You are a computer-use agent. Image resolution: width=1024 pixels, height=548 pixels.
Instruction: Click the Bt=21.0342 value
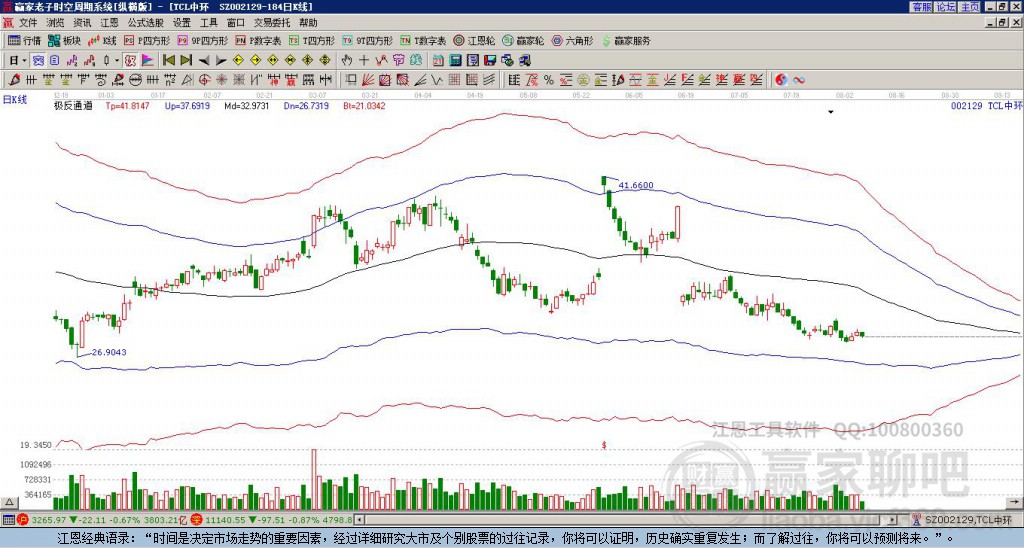tap(364, 105)
